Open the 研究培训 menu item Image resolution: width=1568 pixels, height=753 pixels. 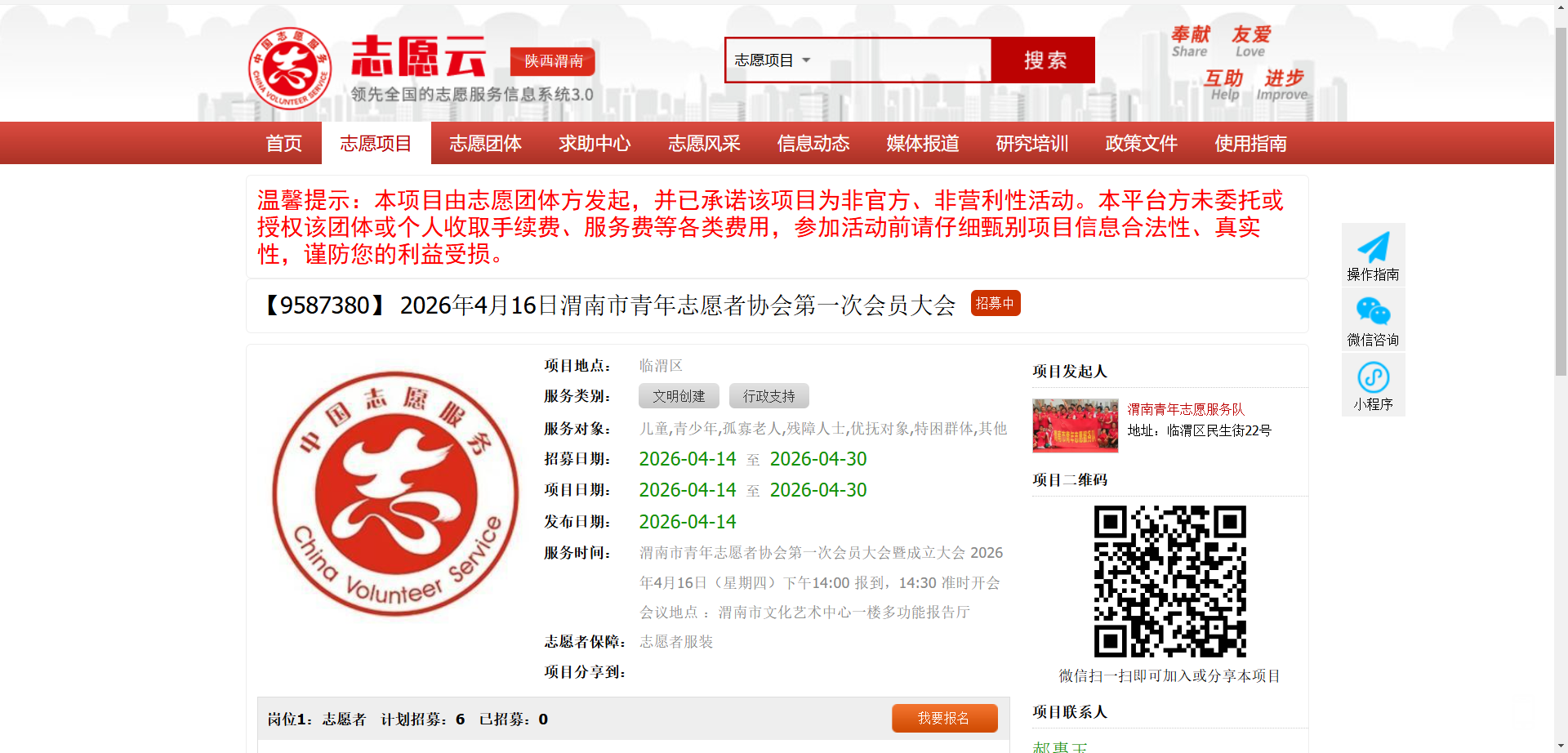click(1031, 142)
